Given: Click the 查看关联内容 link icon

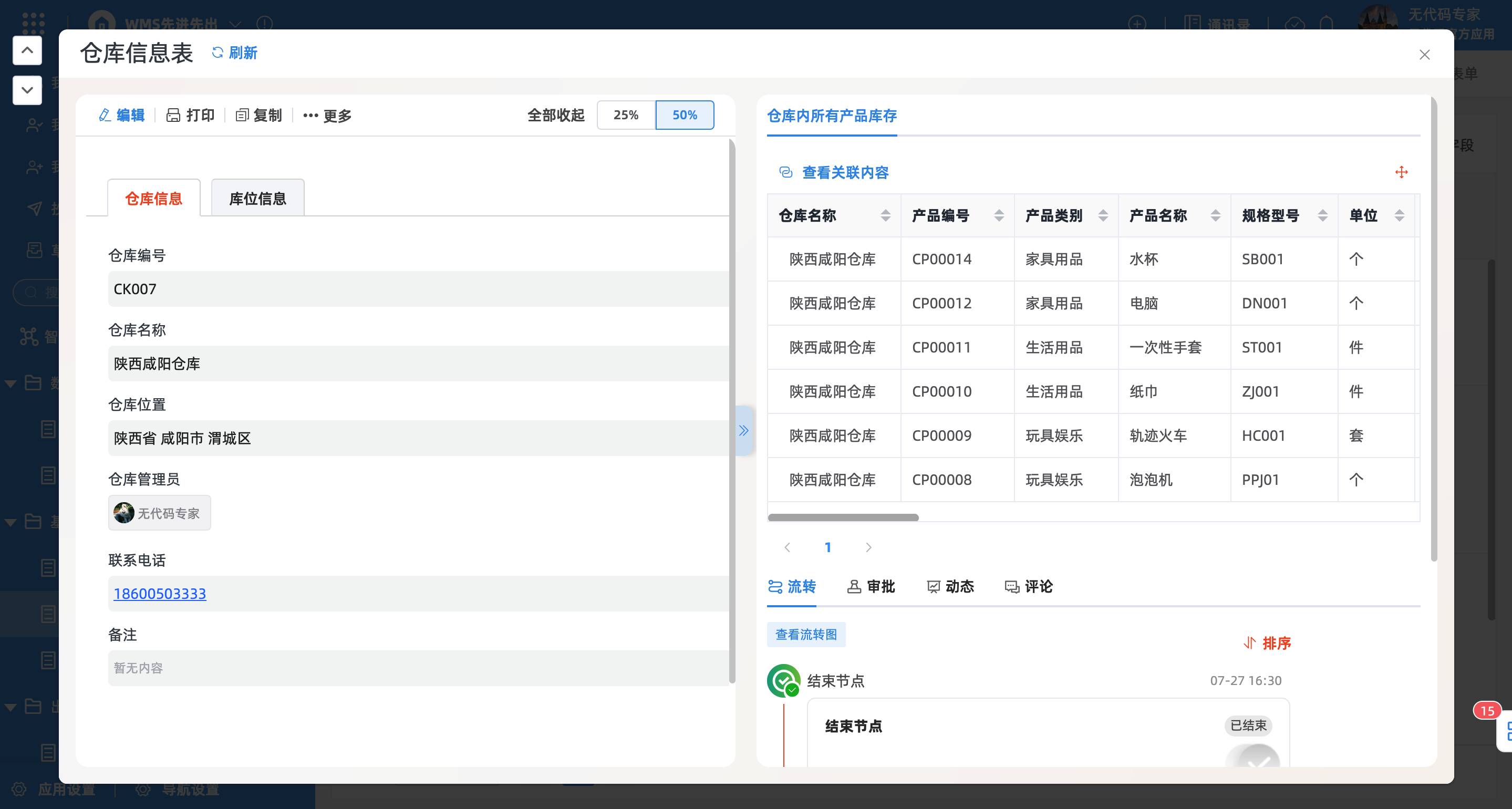Looking at the screenshot, I should coord(785,172).
